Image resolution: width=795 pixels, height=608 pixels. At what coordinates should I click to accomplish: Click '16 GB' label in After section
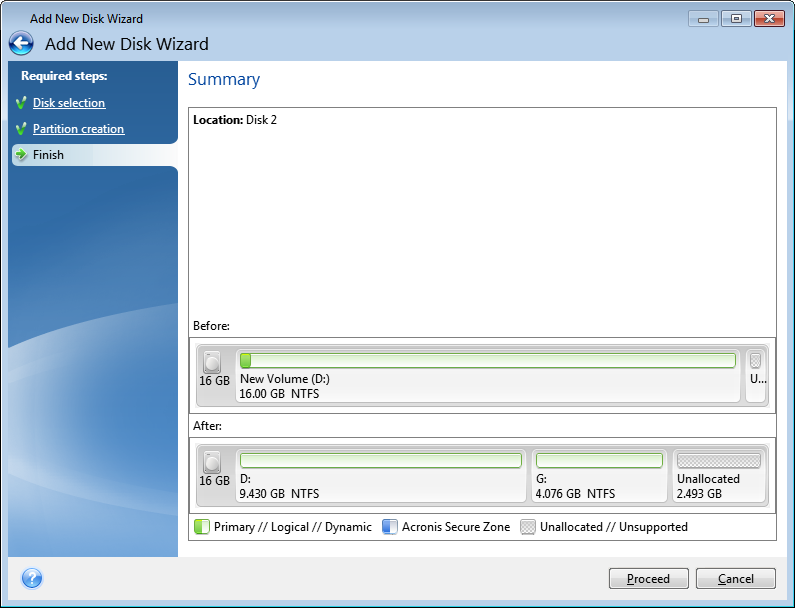pyautogui.click(x=214, y=481)
